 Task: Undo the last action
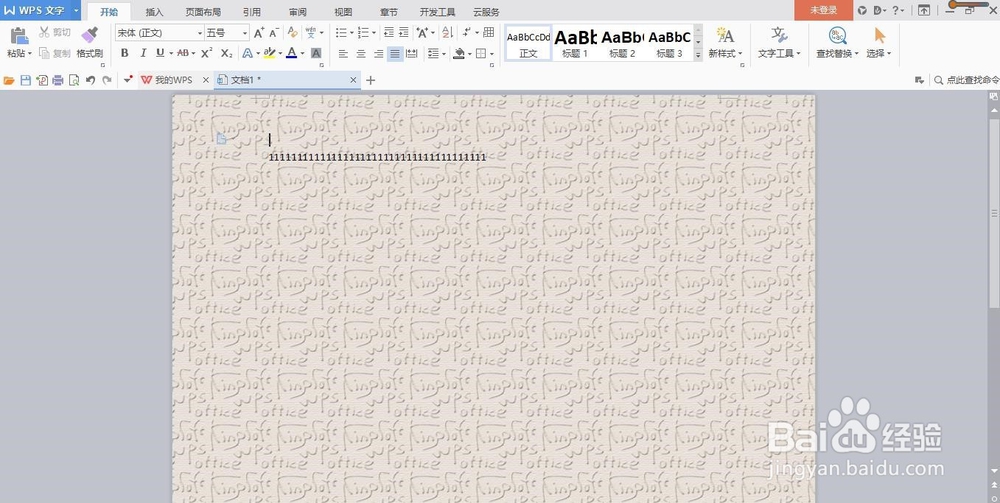click(91, 80)
